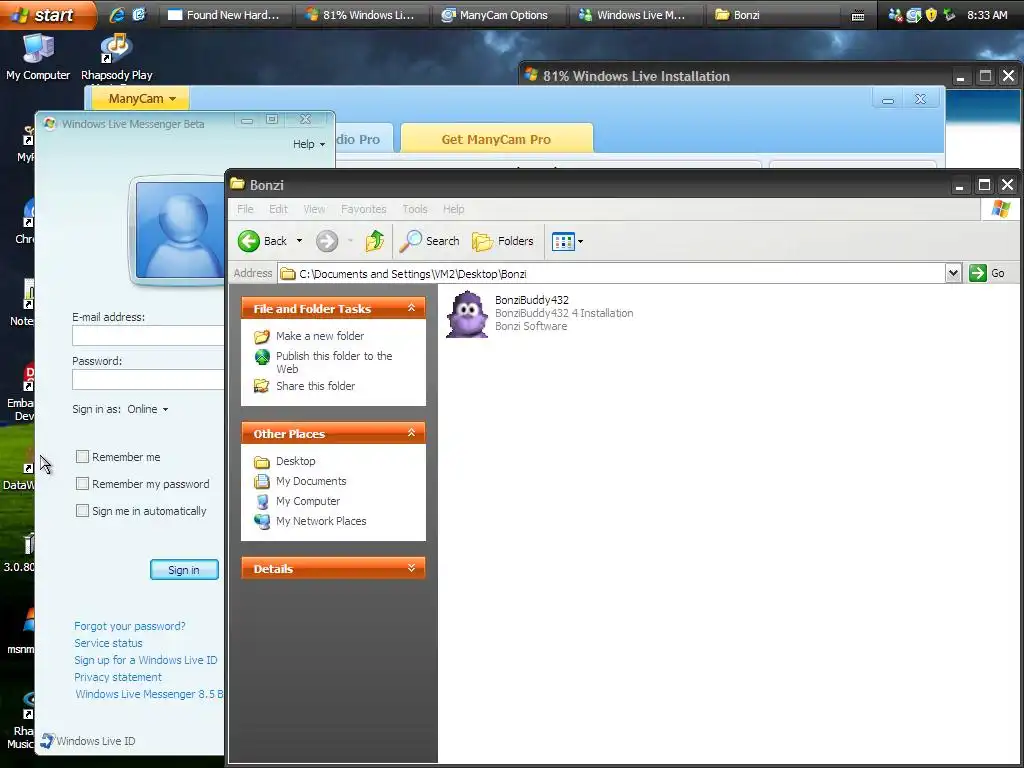This screenshot has height=768, width=1024.
Task: Switch to 81% Windows Live taskbar item
Action: [361, 15]
